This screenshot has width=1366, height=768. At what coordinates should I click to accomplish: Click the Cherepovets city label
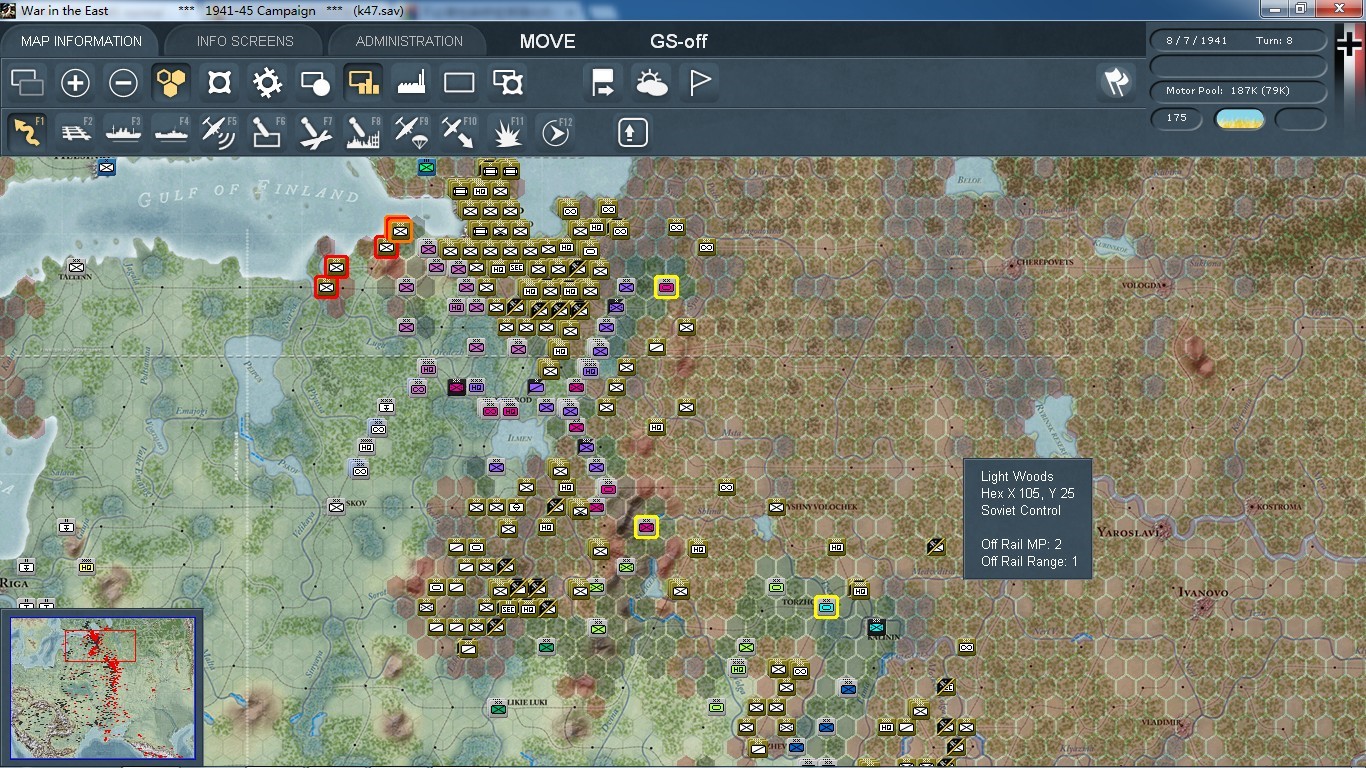click(1044, 262)
